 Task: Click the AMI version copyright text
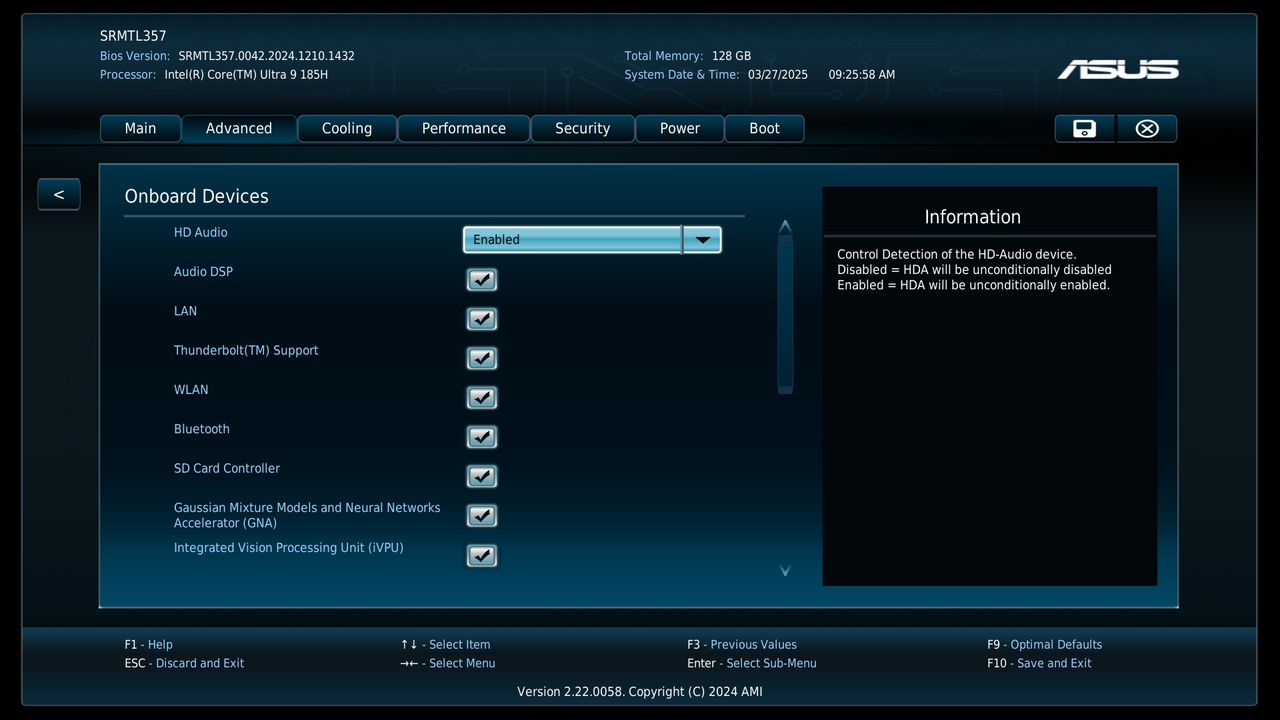click(x=640, y=692)
